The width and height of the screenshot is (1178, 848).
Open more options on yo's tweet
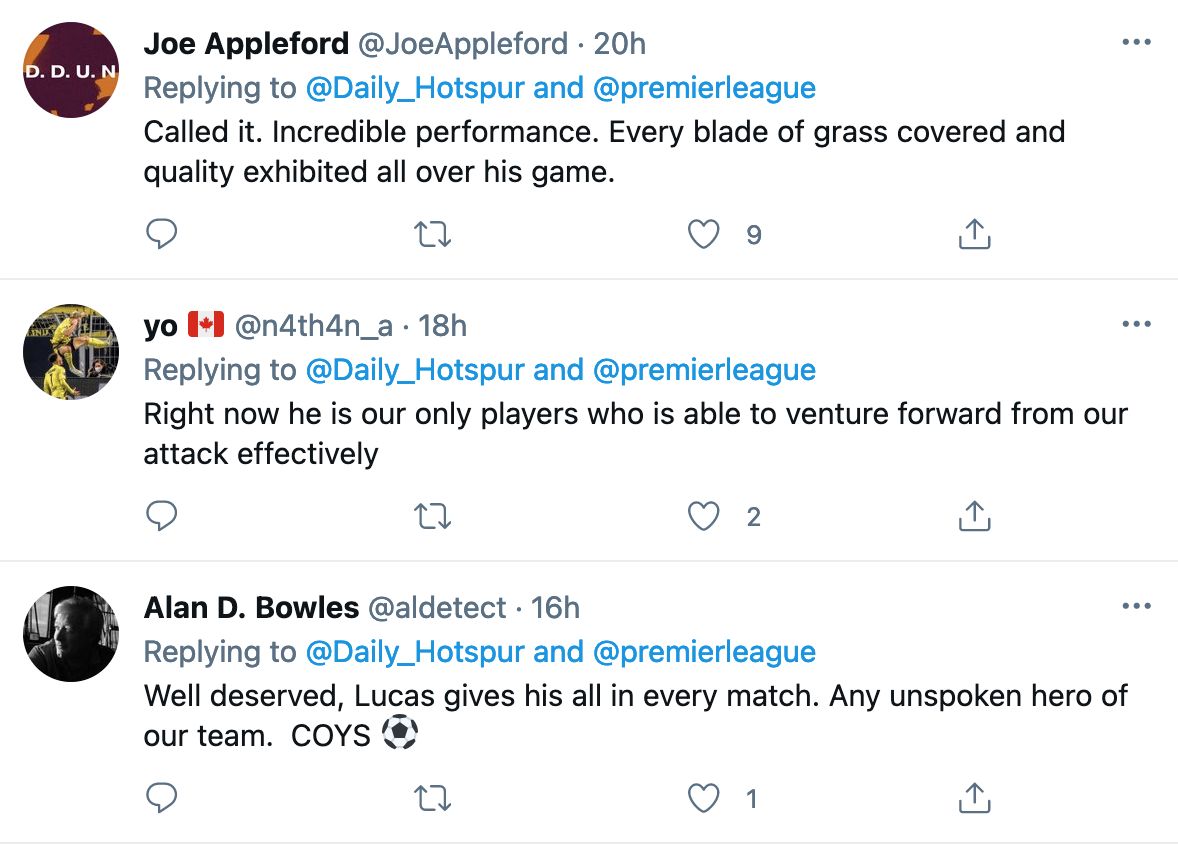[1137, 325]
